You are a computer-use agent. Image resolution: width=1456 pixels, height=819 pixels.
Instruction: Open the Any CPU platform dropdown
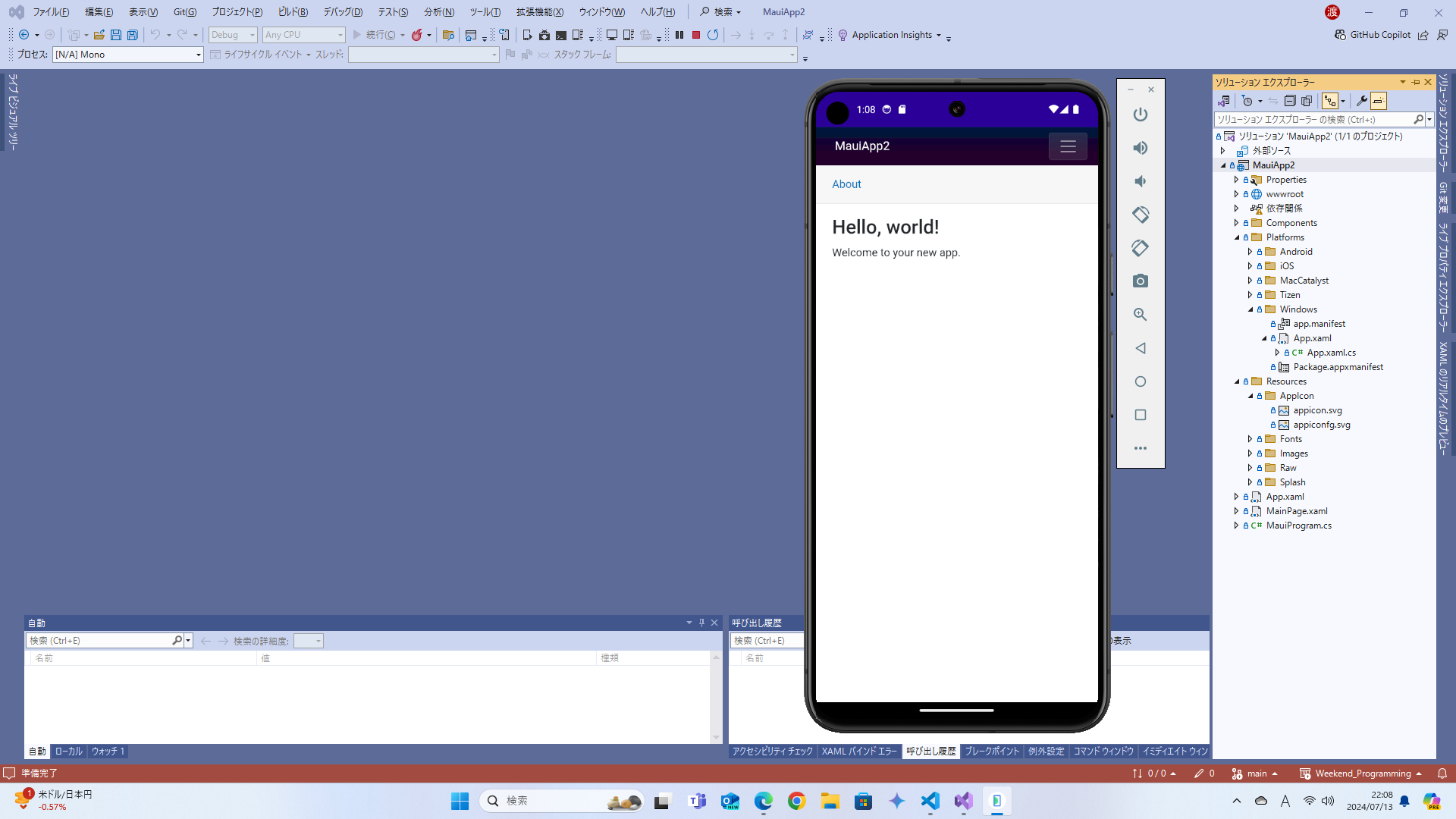pos(303,35)
